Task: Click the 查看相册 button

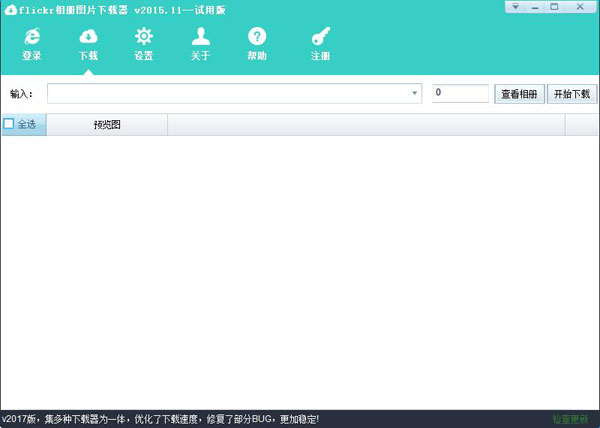Action: click(519, 94)
